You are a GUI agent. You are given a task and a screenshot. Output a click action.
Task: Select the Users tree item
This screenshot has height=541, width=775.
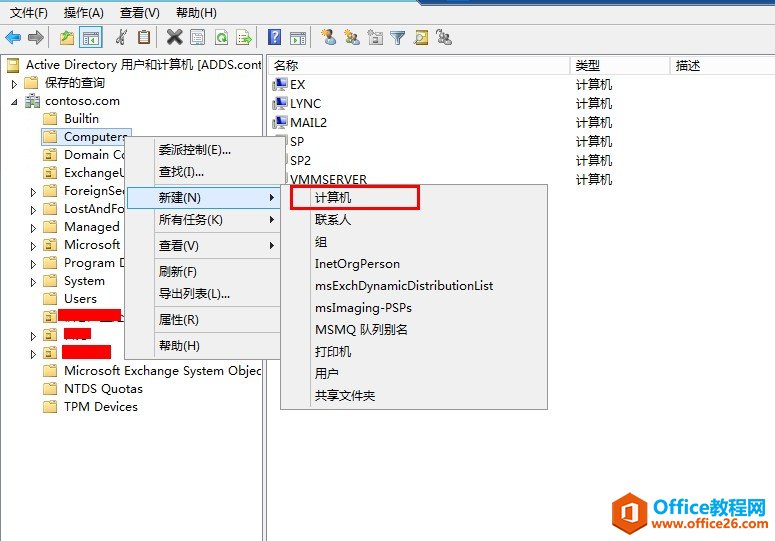click(x=81, y=299)
